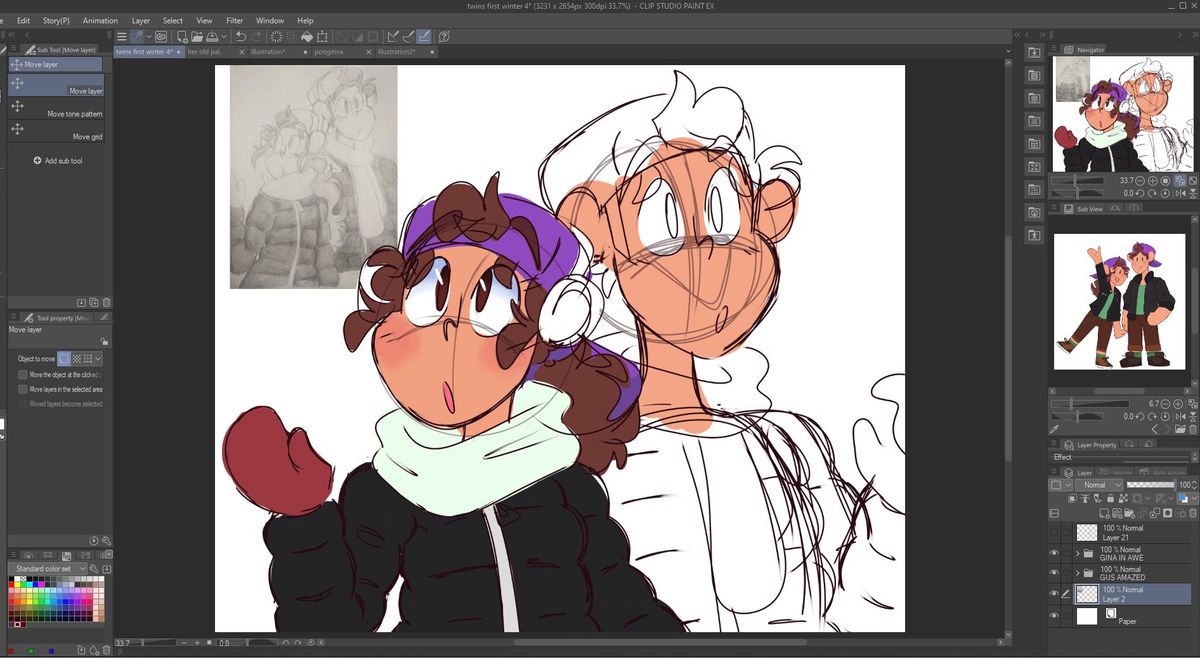The image size is (1200, 658).
Task: Click the Fill bucket icon
Action: pos(307,36)
